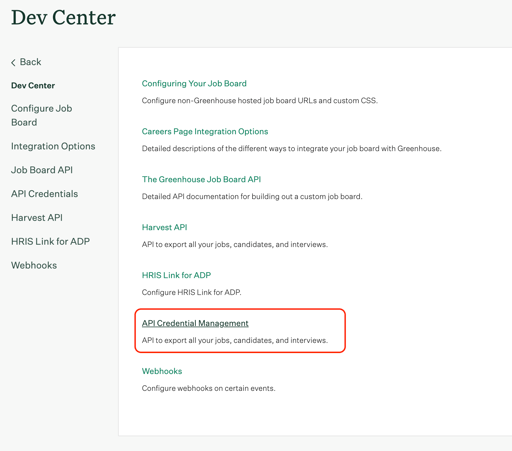Click HRIS Link for ADP heading link

[x=176, y=275]
